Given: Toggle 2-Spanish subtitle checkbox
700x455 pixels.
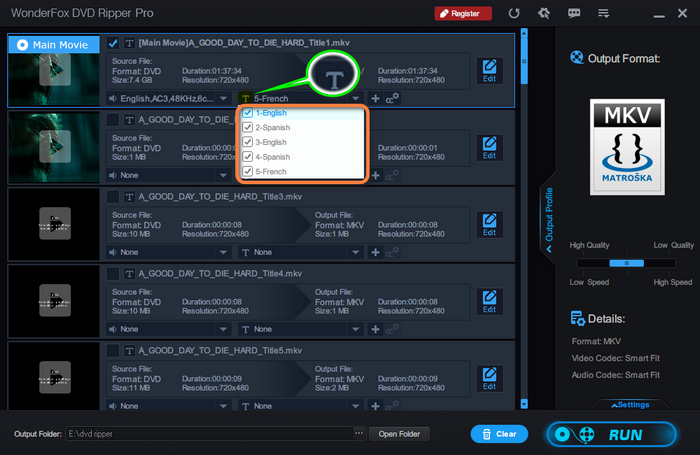Looking at the screenshot, I should (248, 127).
